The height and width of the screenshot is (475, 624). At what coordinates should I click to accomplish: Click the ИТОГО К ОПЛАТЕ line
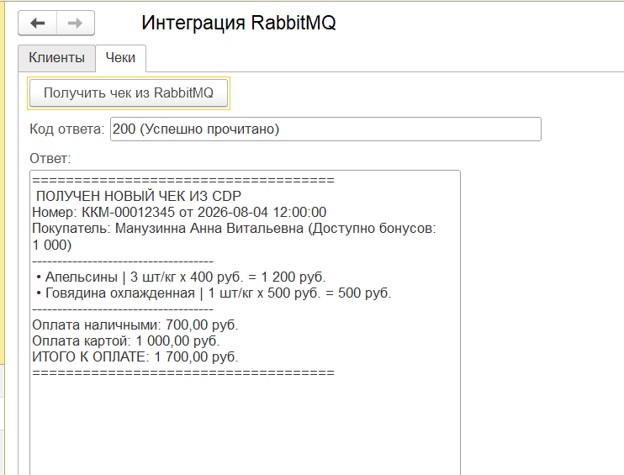click(135, 357)
